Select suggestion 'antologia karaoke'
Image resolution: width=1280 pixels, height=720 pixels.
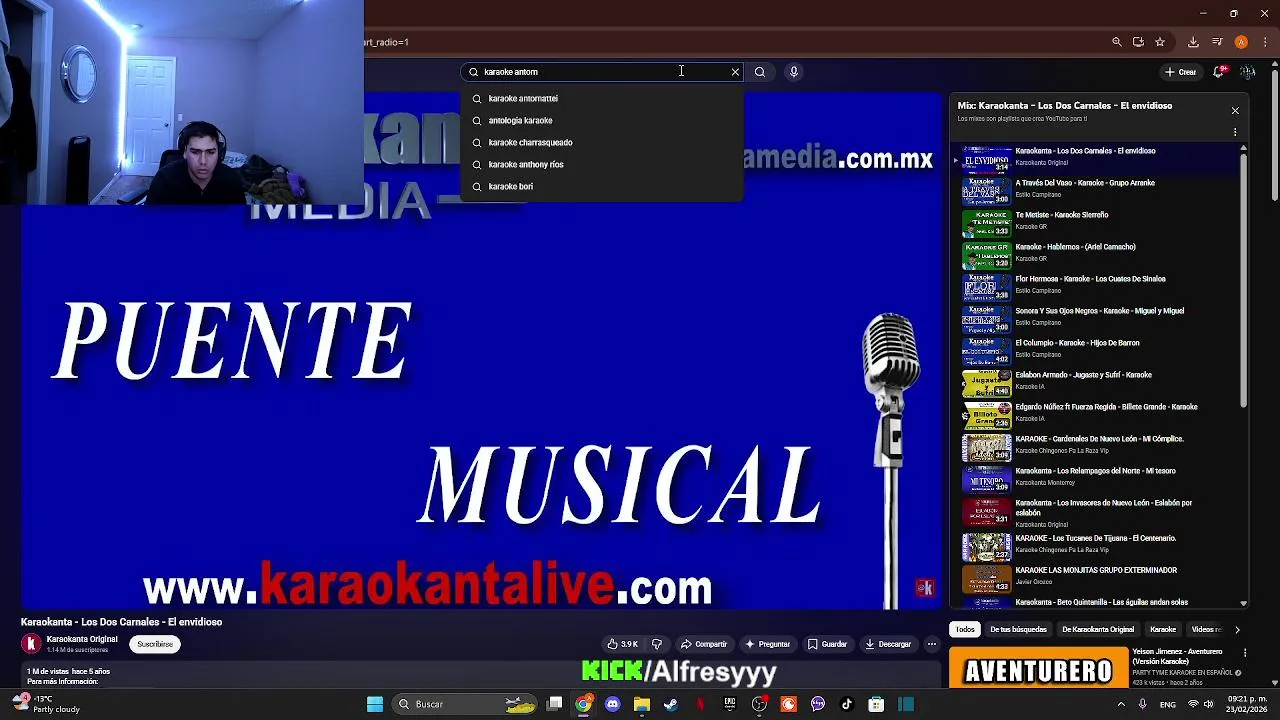click(x=602, y=120)
